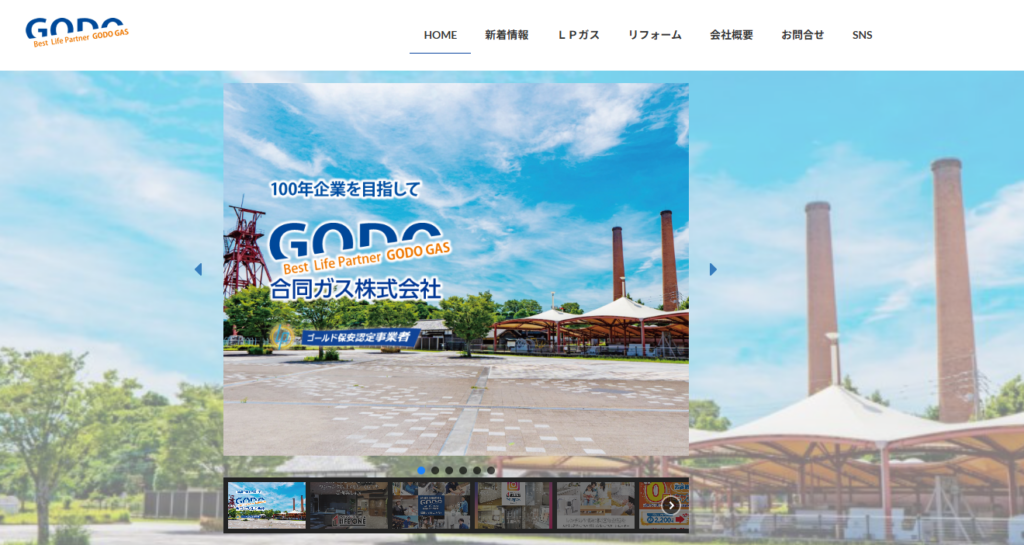Advance slideshow with right arrow
Screen dimensions: 1024x545
click(x=713, y=269)
